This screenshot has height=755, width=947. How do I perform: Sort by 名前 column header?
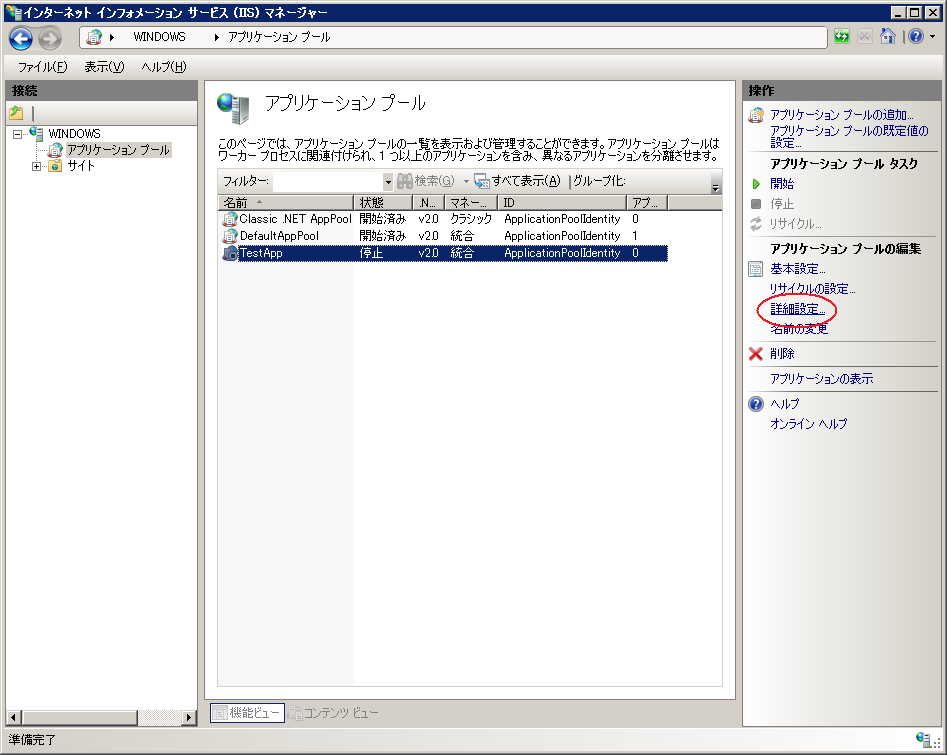coord(285,202)
